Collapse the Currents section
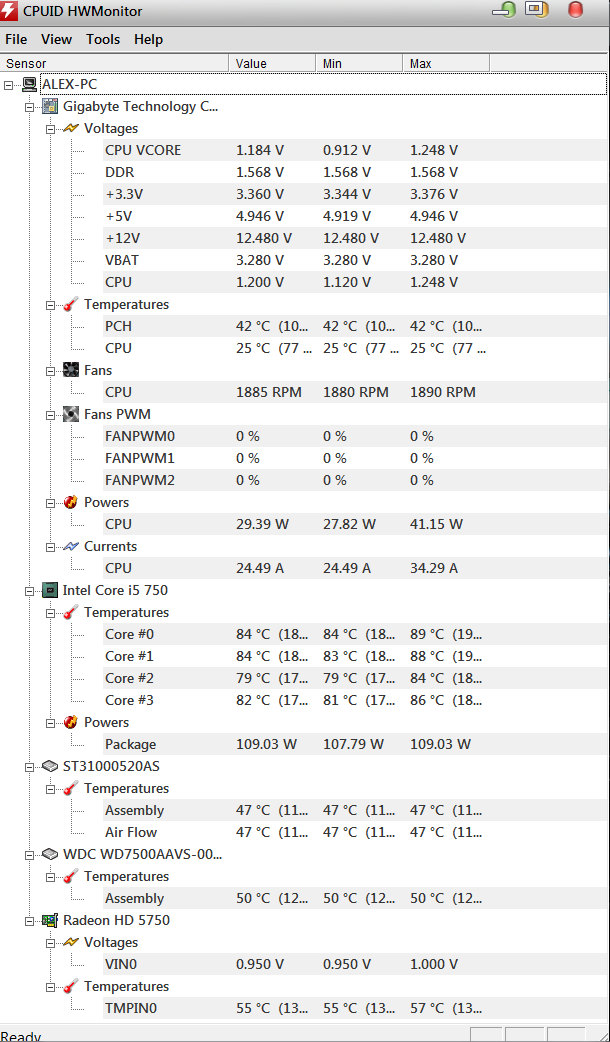The height and width of the screenshot is (1042, 610). point(50,547)
